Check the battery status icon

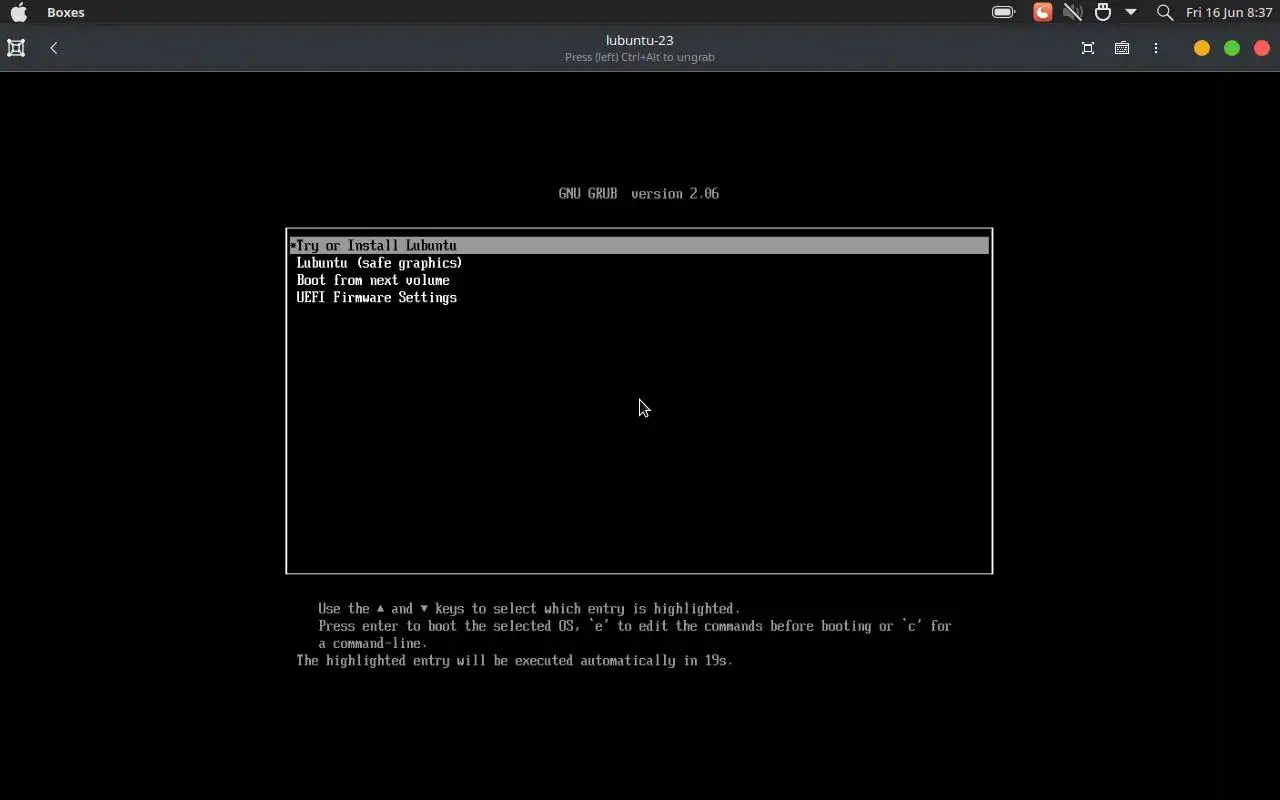1003,12
